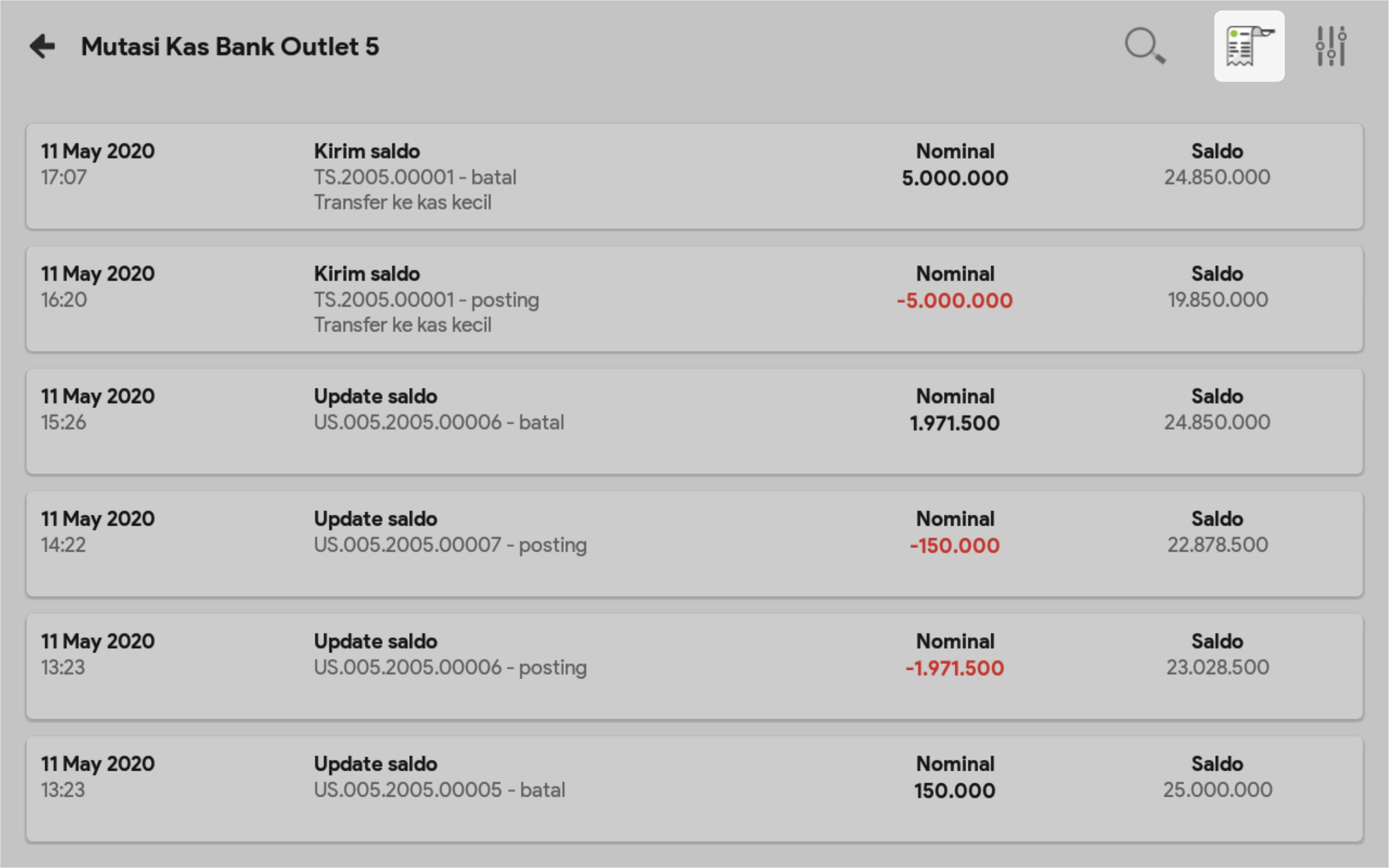Click the red -150.000 nominal amount
Viewport: 1389px width, 868px height.
click(954, 546)
